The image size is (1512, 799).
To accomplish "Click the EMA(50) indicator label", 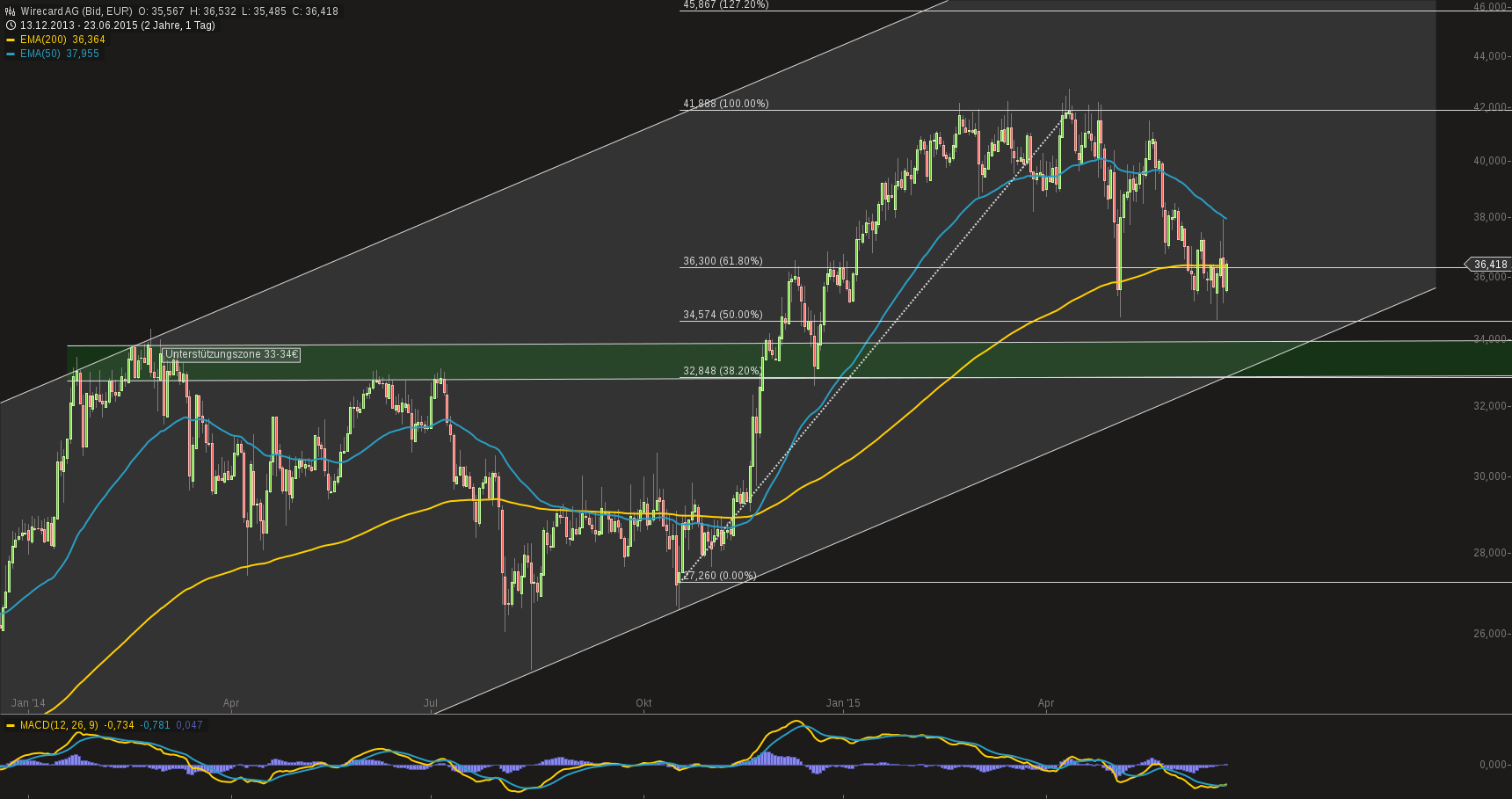I will pos(40,54).
